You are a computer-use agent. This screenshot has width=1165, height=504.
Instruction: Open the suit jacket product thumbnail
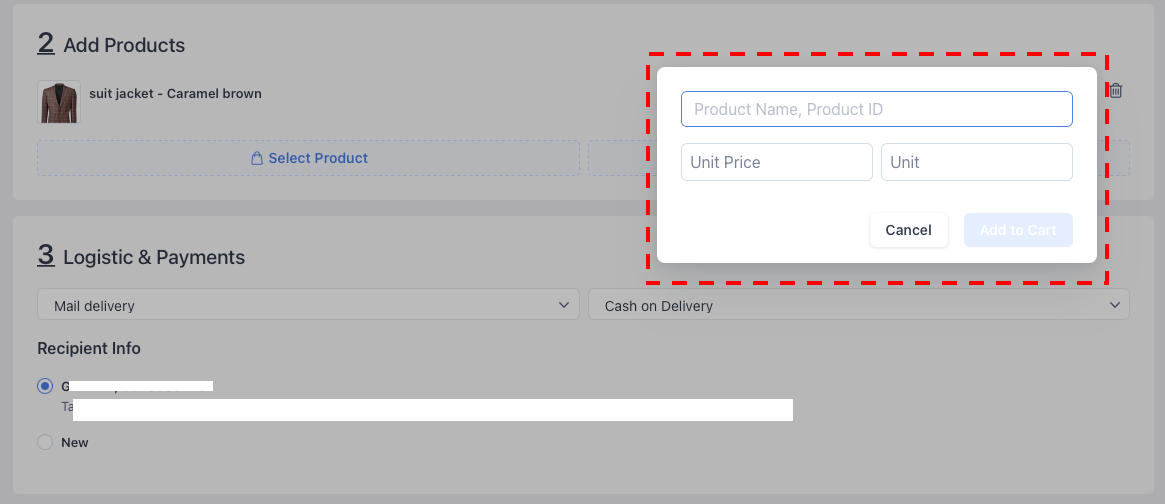59,102
